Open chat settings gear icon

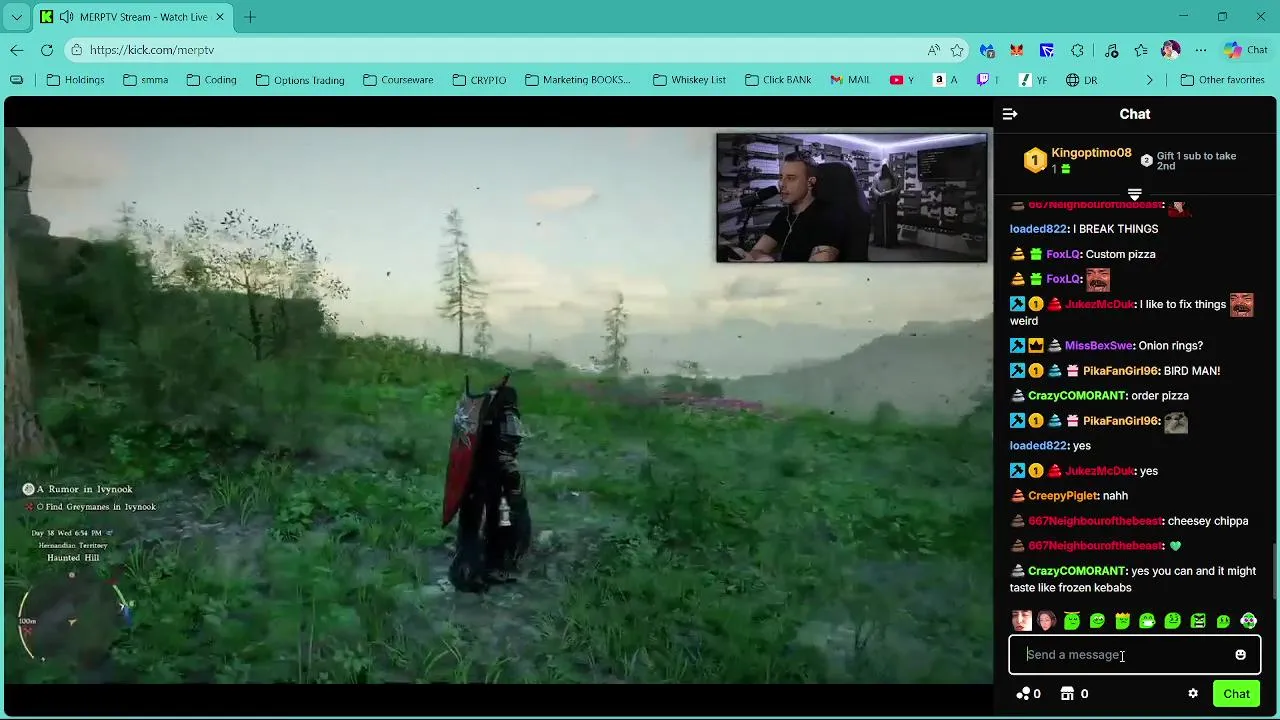[1193, 694]
